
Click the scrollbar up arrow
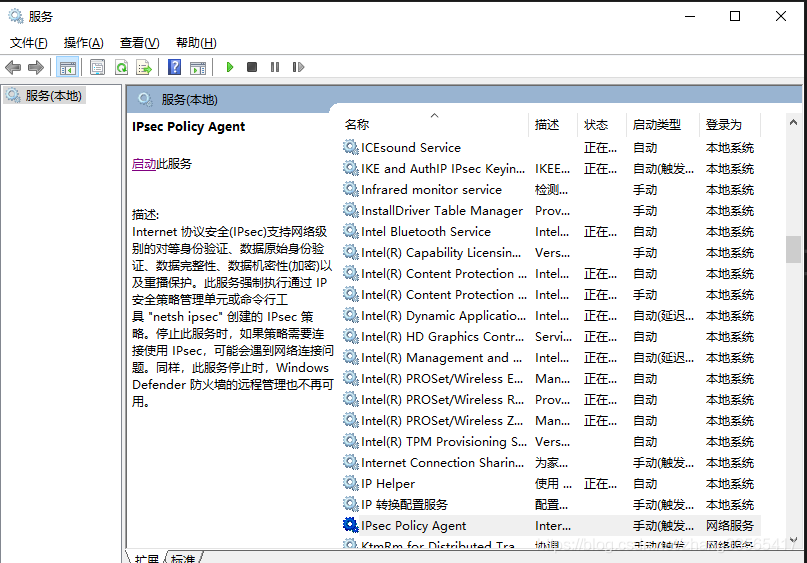coord(793,122)
